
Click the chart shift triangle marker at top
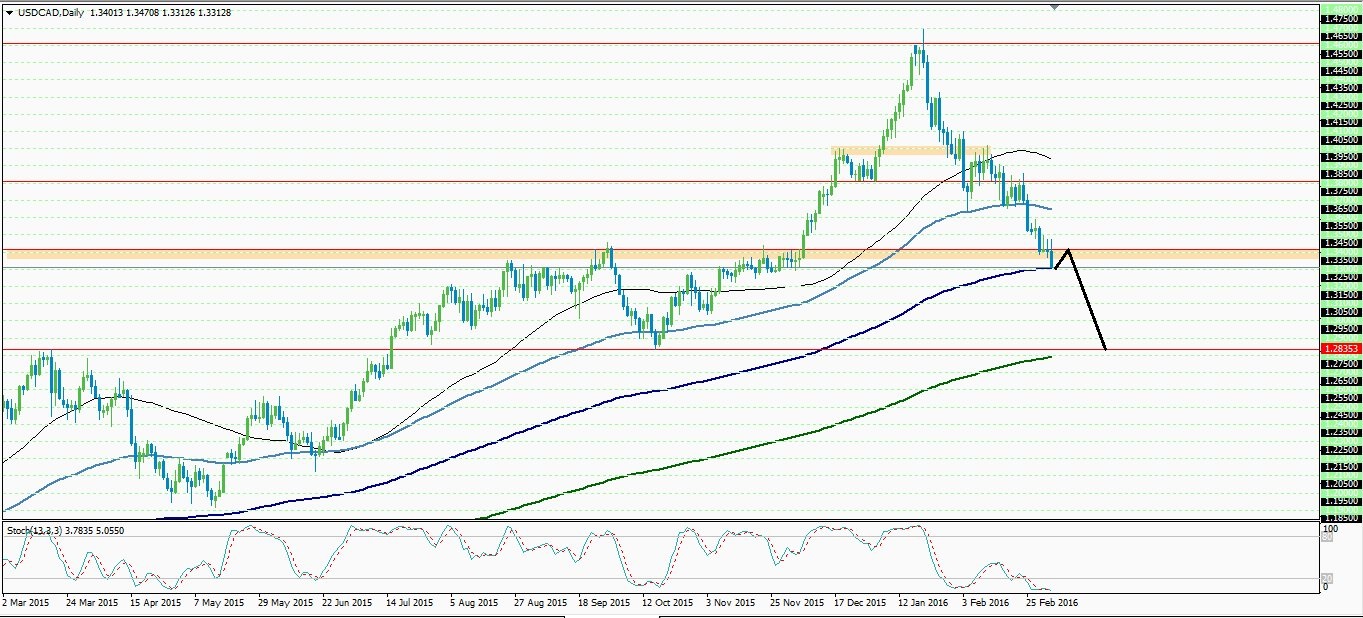[1055, 8]
